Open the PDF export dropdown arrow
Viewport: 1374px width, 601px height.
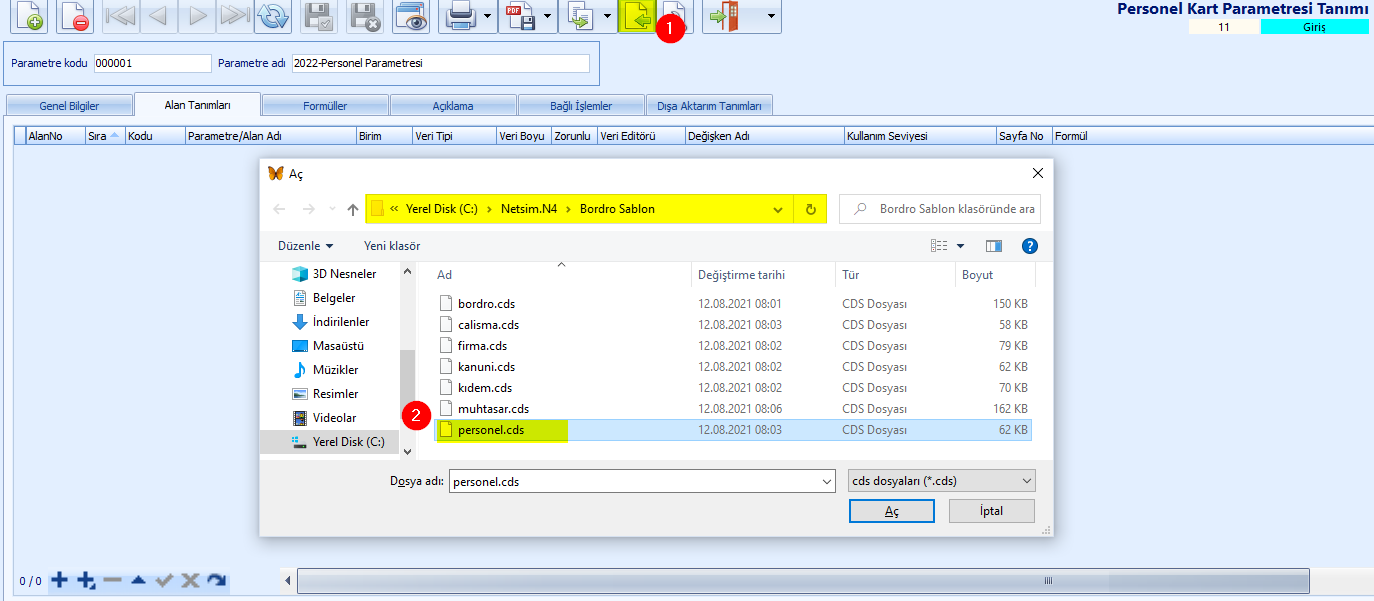click(548, 16)
